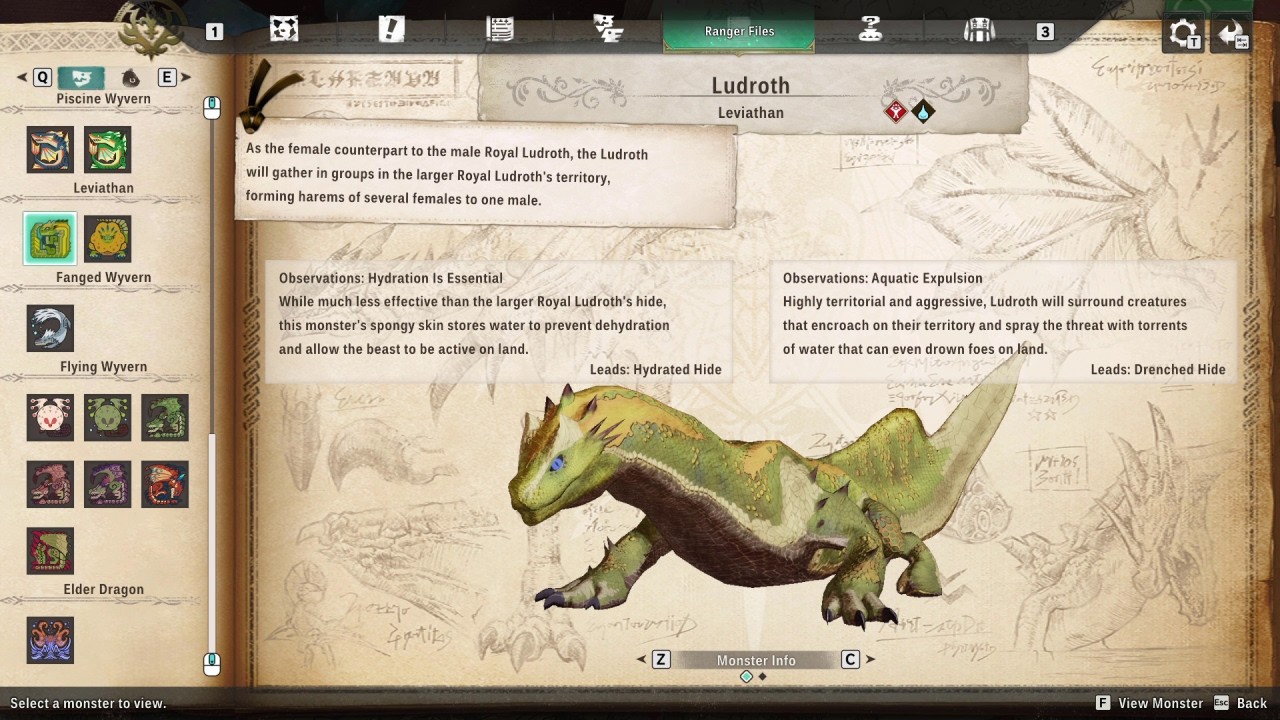Image resolution: width=1280 pixels, height=720 pixels.
Task: Switch to the large monsters category tab
Action: 81,77
